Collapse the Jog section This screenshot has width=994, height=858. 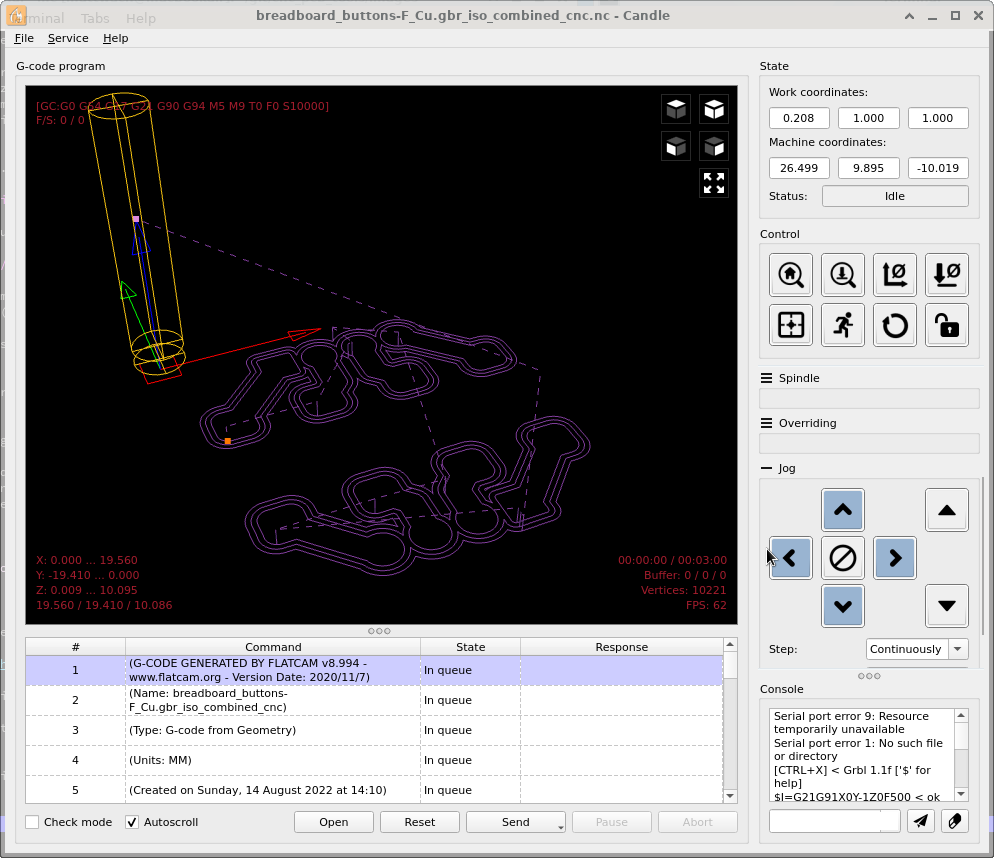(765, 468)
